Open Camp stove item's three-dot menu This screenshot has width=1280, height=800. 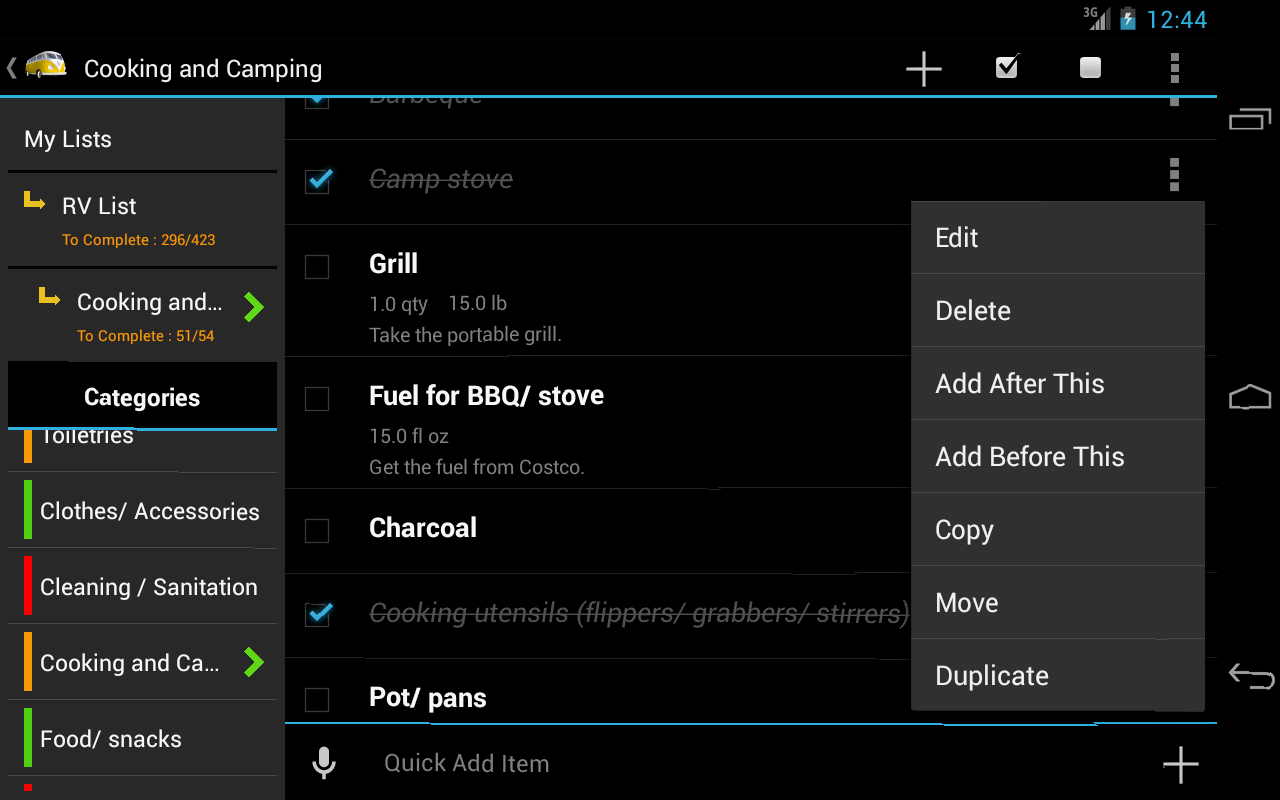pos(1174,175)
